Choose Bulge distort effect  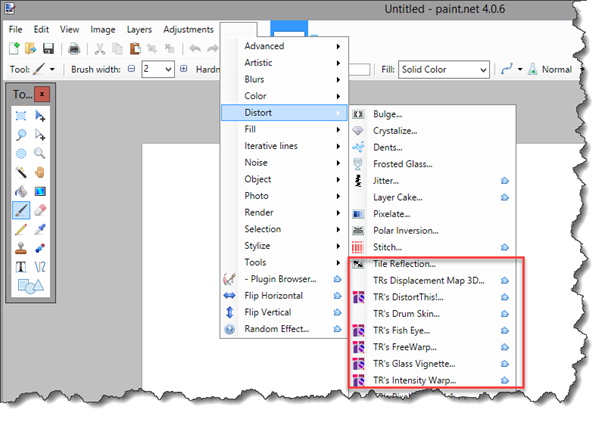pos(432,114)
